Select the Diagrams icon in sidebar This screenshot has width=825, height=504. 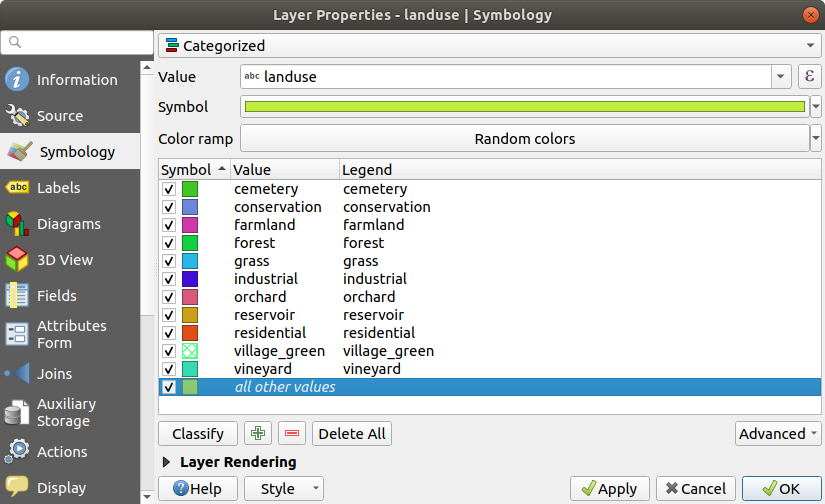[x=17, y=224]
